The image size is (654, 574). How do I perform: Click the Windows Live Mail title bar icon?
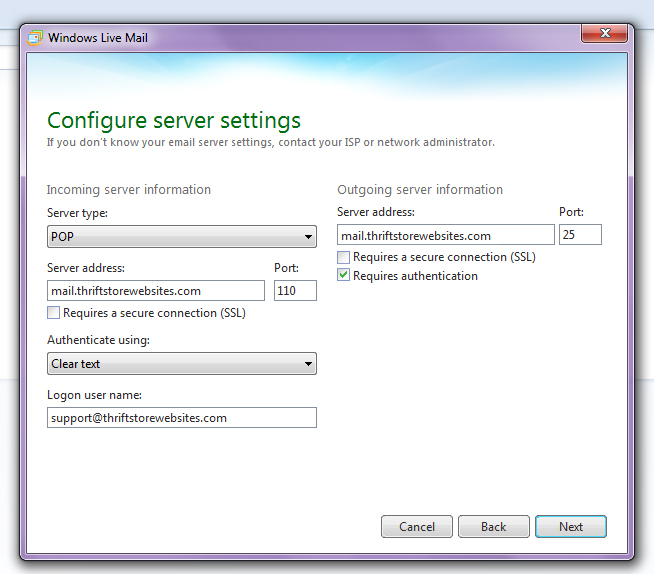[x=35, y=38]
